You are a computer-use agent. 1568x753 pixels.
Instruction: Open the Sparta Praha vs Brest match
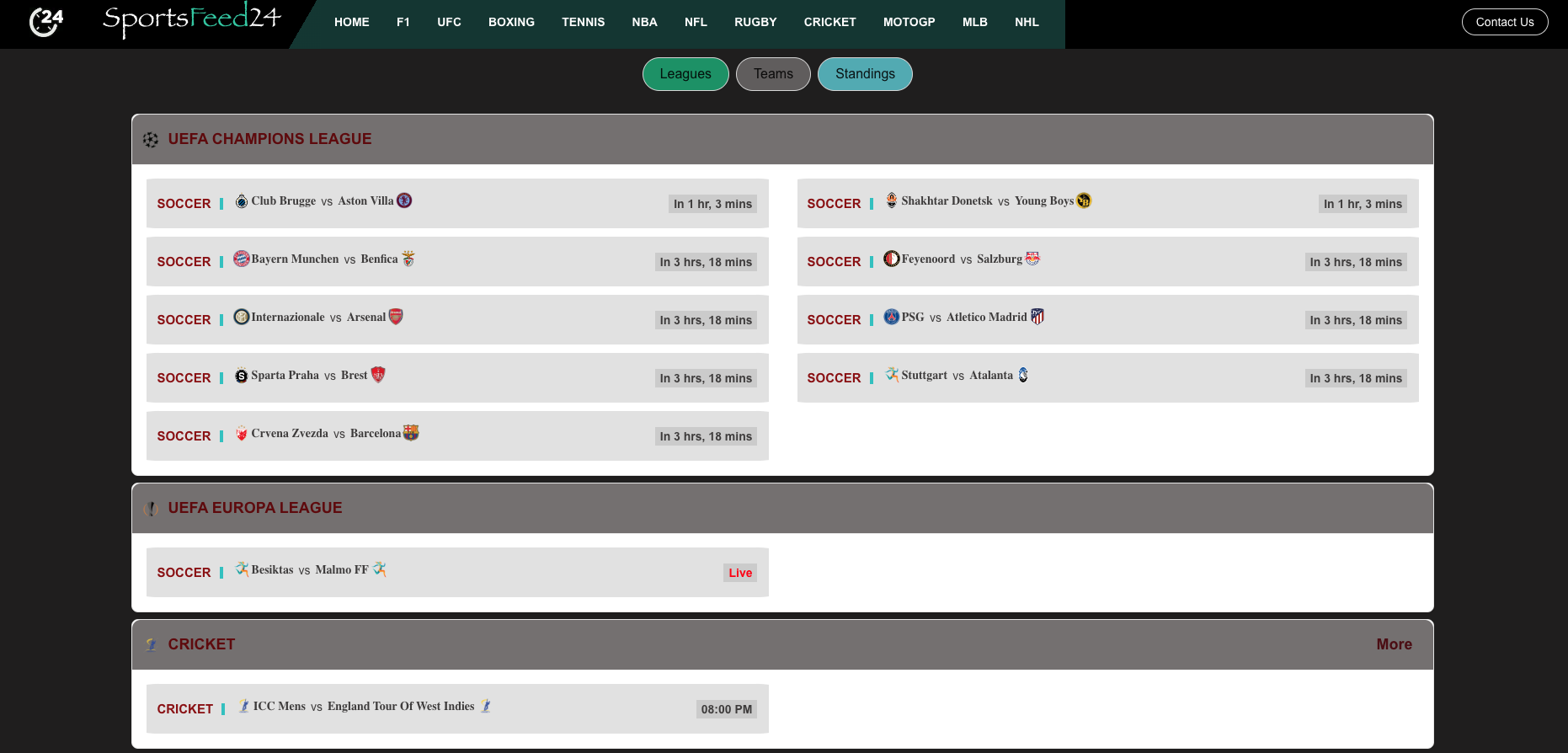click(457, 377)
